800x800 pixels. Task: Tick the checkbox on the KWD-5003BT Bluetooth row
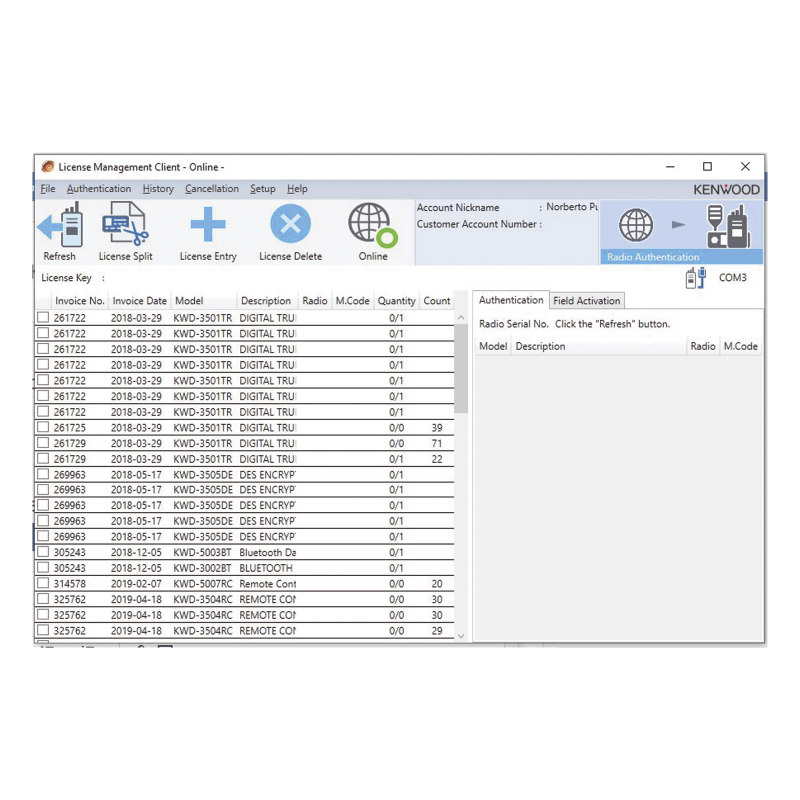point(43,551)
